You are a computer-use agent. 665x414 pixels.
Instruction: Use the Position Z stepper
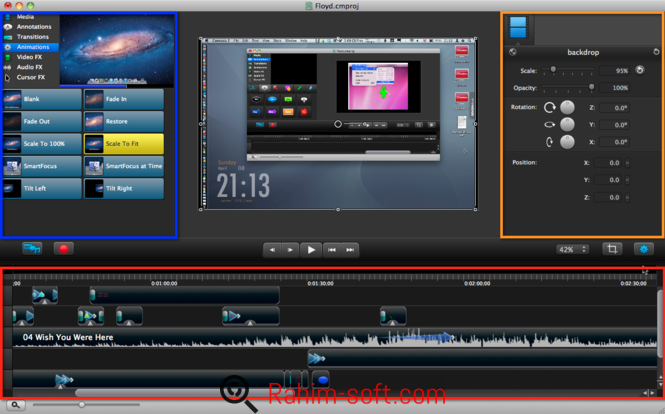tap(628, 197)
